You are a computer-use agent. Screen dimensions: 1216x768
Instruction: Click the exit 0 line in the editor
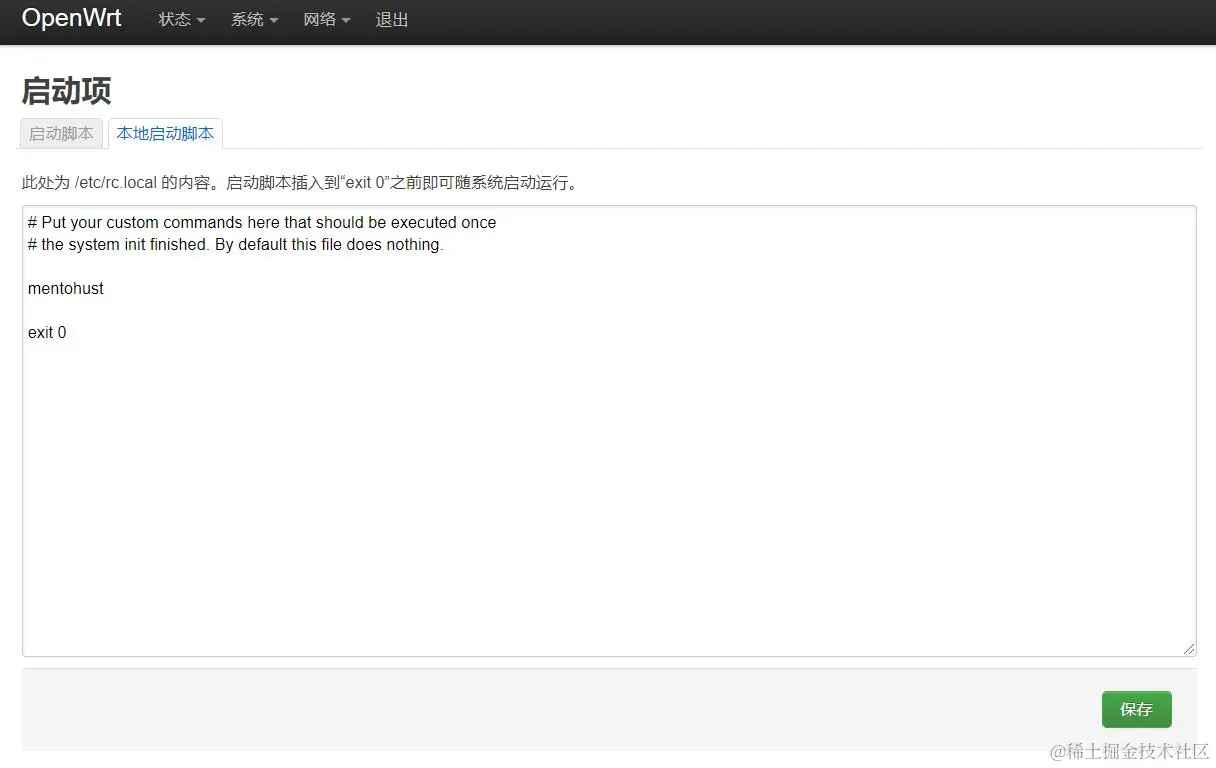[x=48, y=332]
